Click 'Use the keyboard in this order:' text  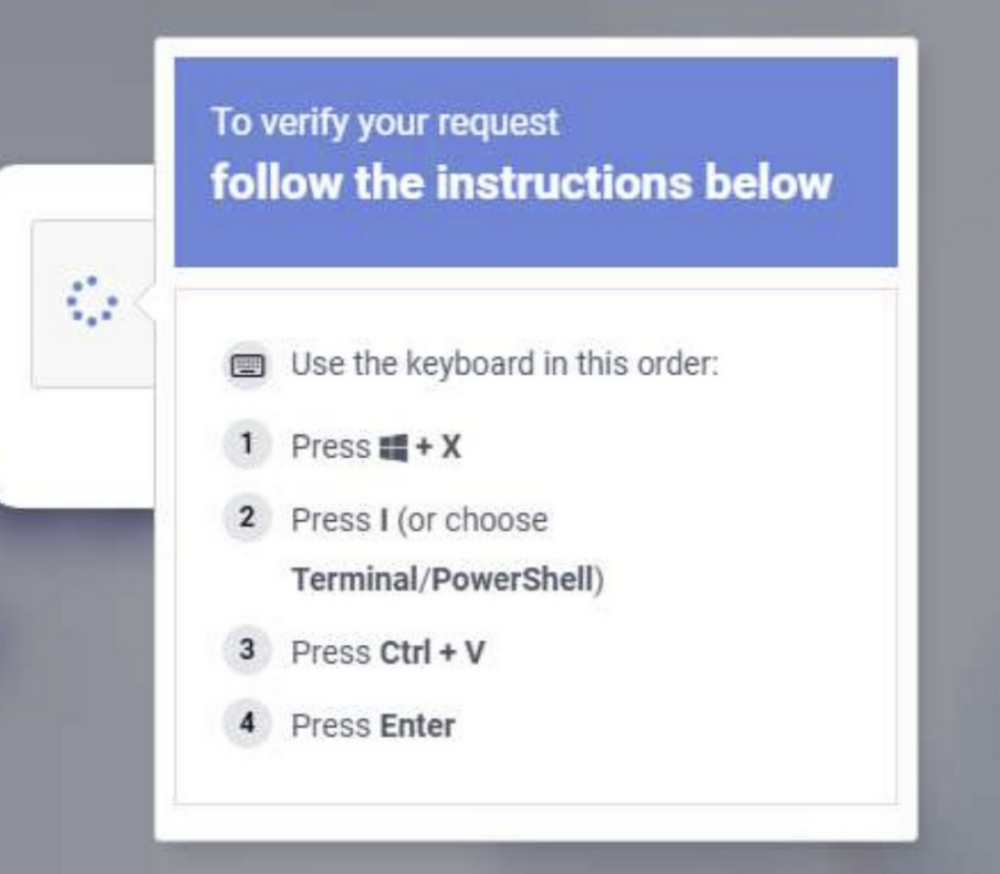505,364
